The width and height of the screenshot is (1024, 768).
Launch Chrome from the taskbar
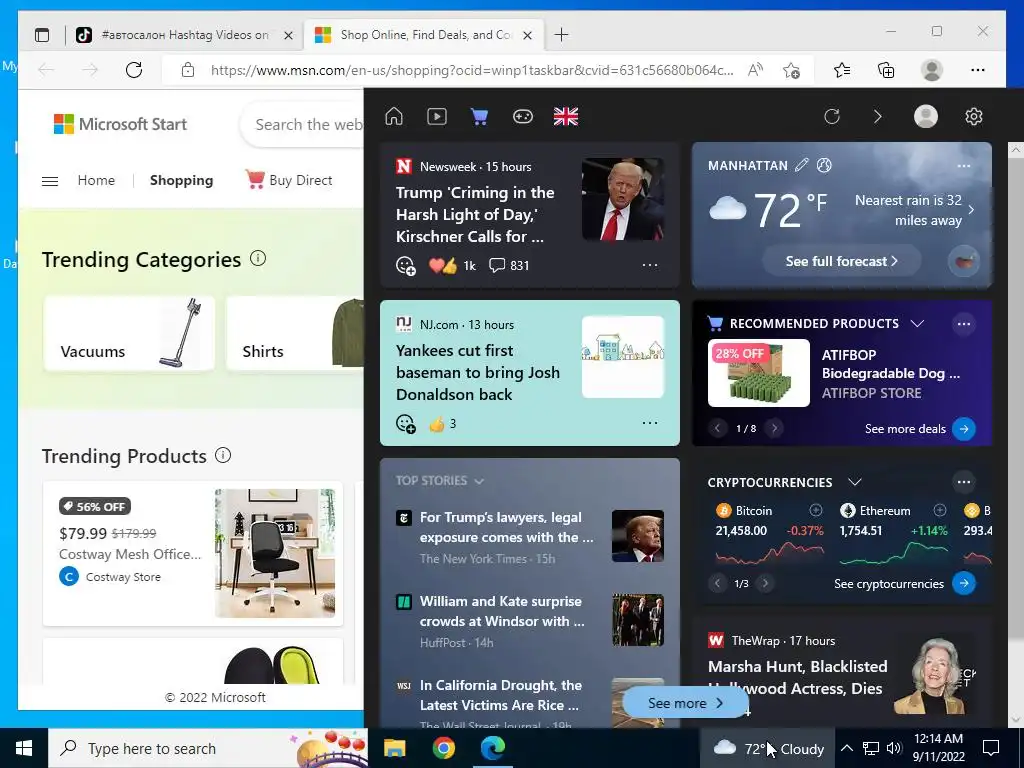click(443, 748)
